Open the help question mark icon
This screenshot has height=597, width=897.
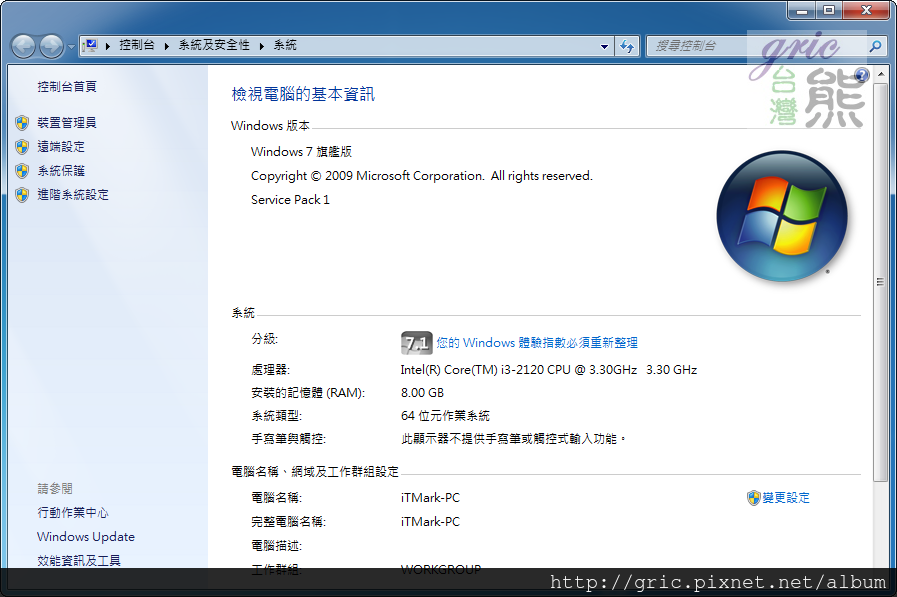[x=862, y=75]
